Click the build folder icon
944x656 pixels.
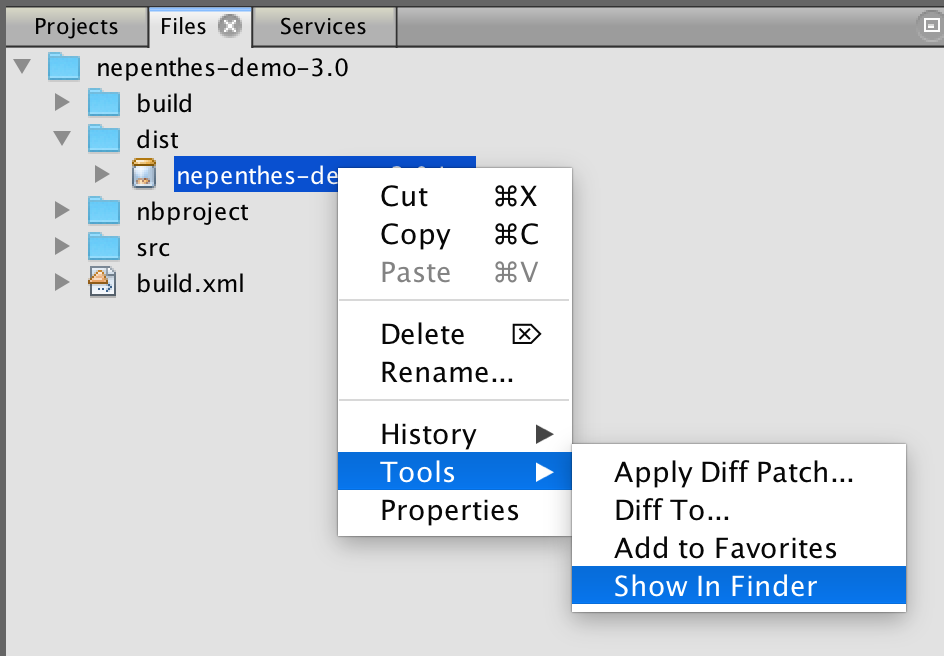pos(104,103)
